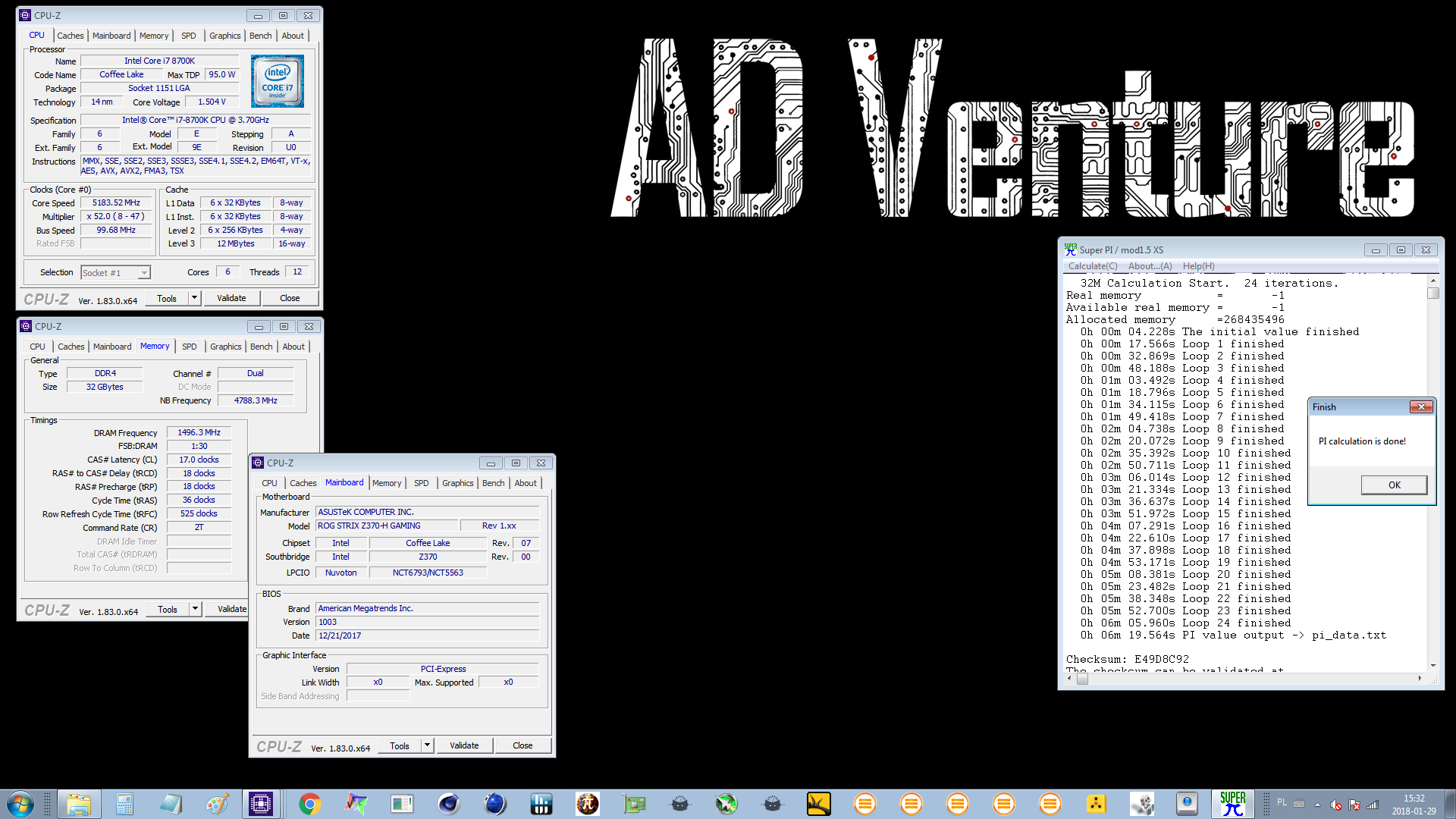1456x819 pixels.
Task: Open the network signal tray icon
Action: (x=1373, y=805)
